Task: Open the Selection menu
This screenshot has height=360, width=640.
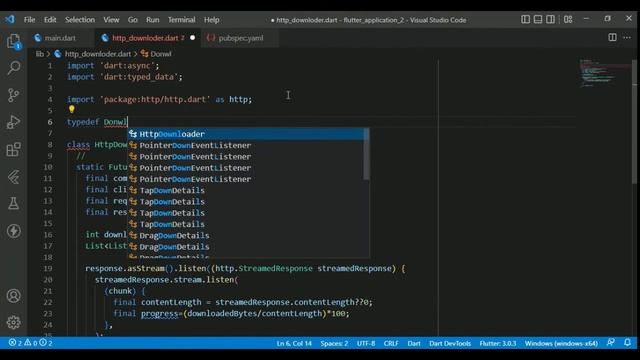Action: pyautogui.click(x=80, y=20)
